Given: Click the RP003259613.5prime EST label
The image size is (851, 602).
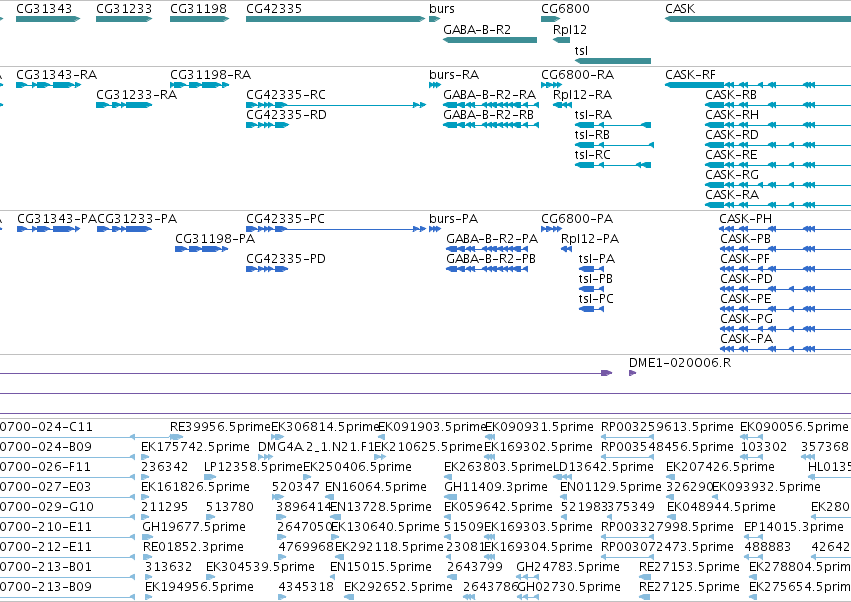Looking at the screenshot, I should (x=667, y=427).
